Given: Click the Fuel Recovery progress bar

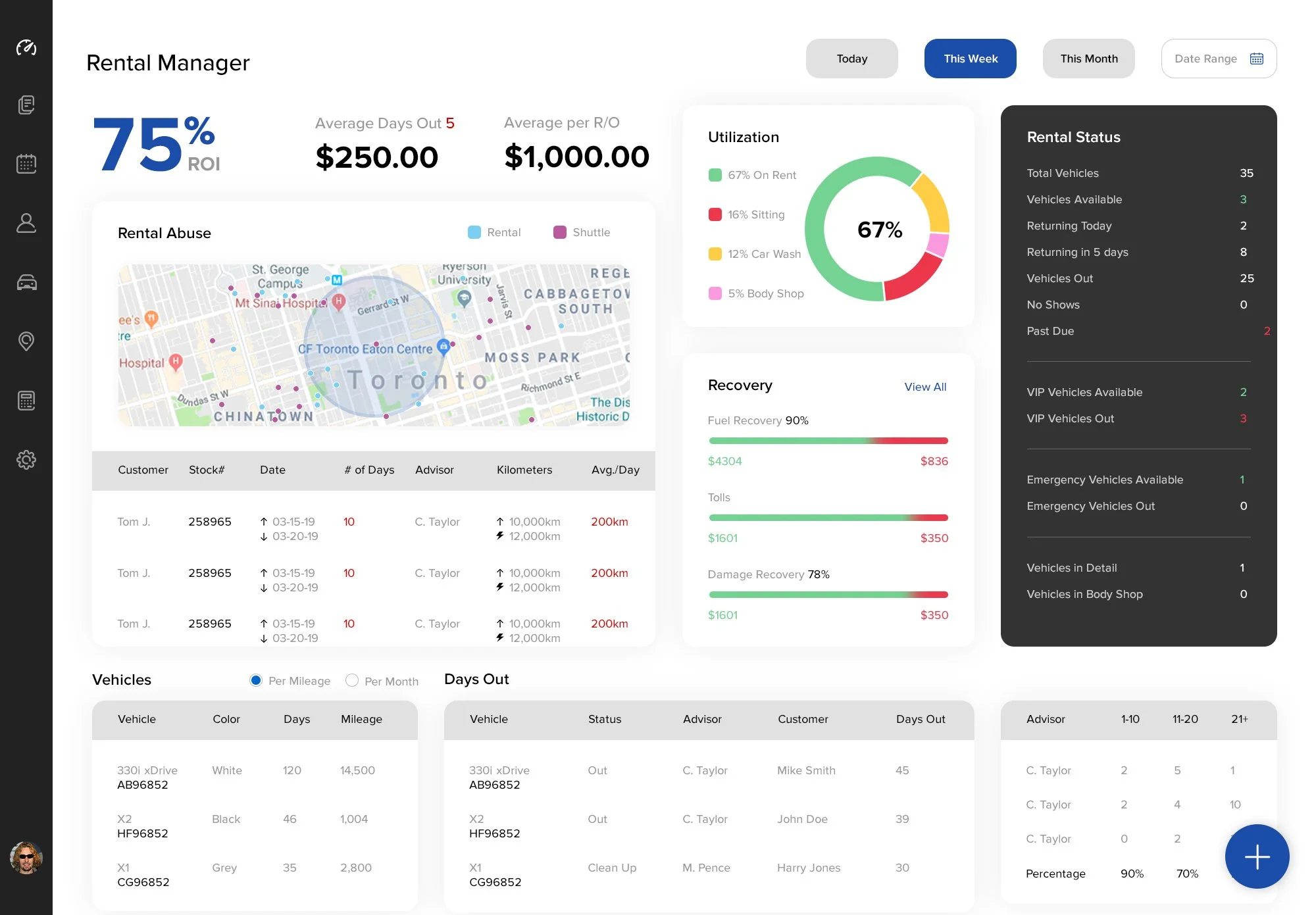Looking at the screenshot, I should click(828, 441).
